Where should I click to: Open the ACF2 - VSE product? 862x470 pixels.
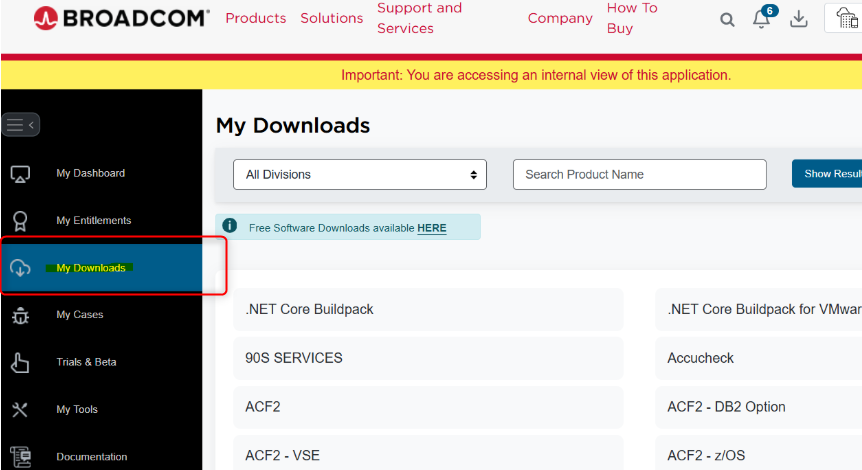(428, 455)
